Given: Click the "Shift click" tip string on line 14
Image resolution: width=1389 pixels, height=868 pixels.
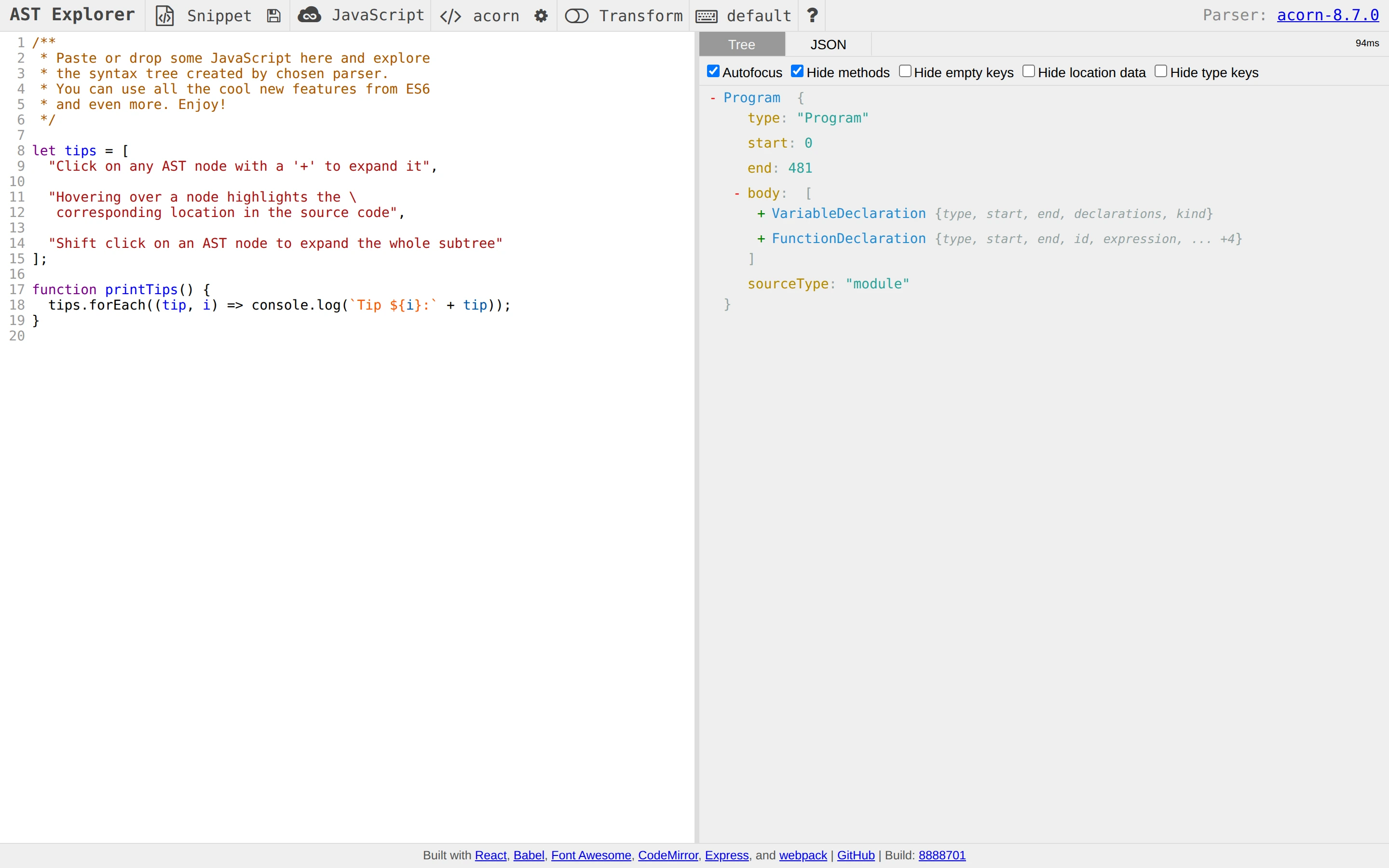Looking at the screenshot, I should tap(275, 244).
